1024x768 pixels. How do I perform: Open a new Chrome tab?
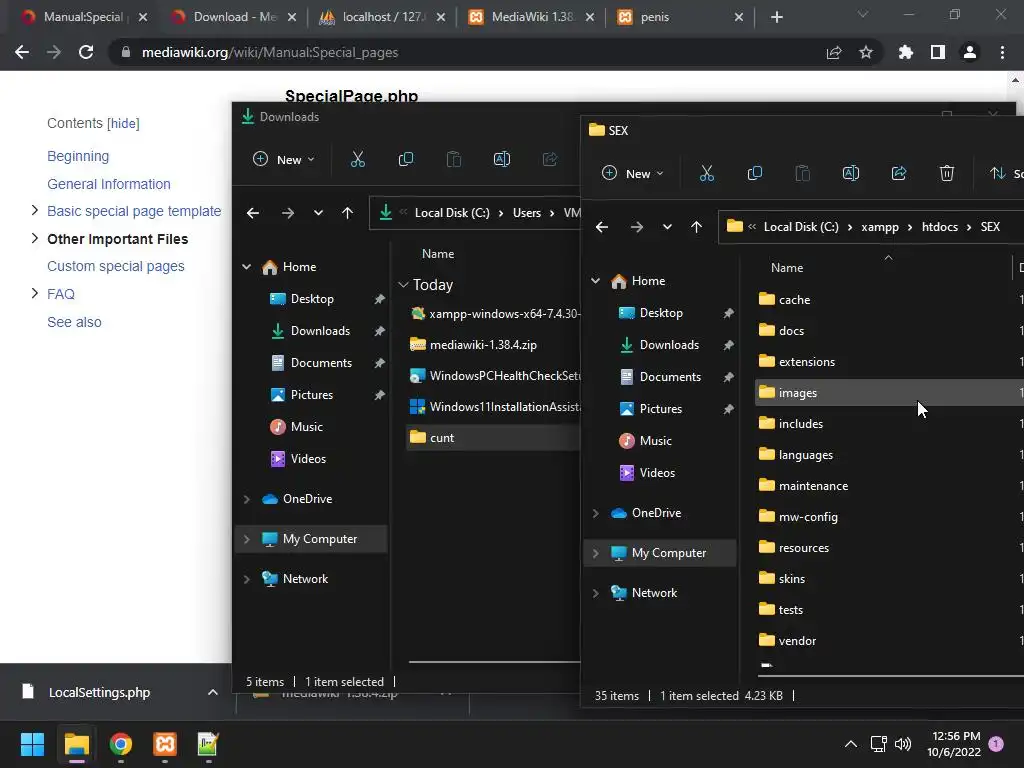(x=776, y=17)
